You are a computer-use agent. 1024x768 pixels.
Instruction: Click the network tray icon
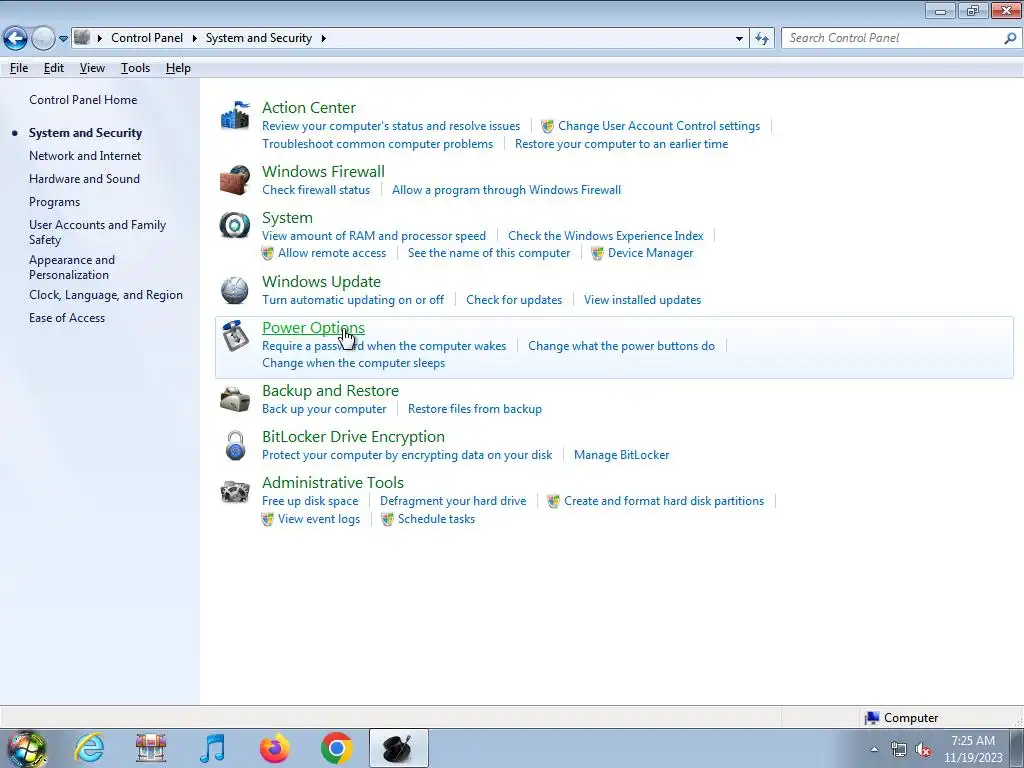(x=899, y=750)
